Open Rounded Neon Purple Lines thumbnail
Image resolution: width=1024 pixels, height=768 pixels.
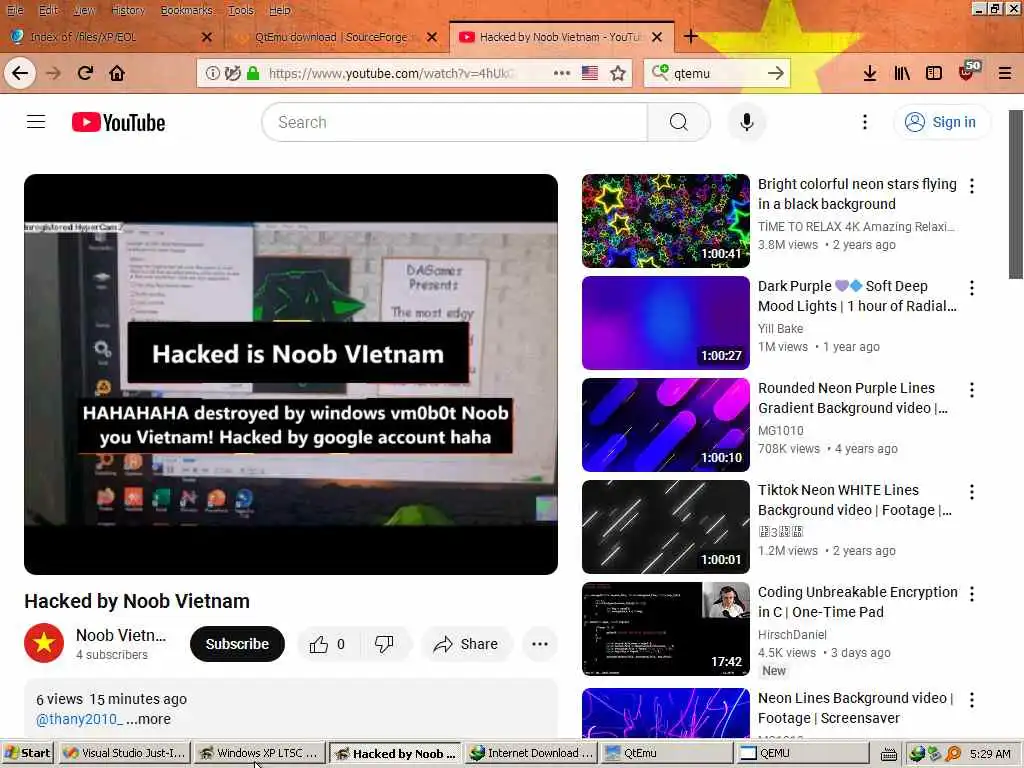coord(665,424)
